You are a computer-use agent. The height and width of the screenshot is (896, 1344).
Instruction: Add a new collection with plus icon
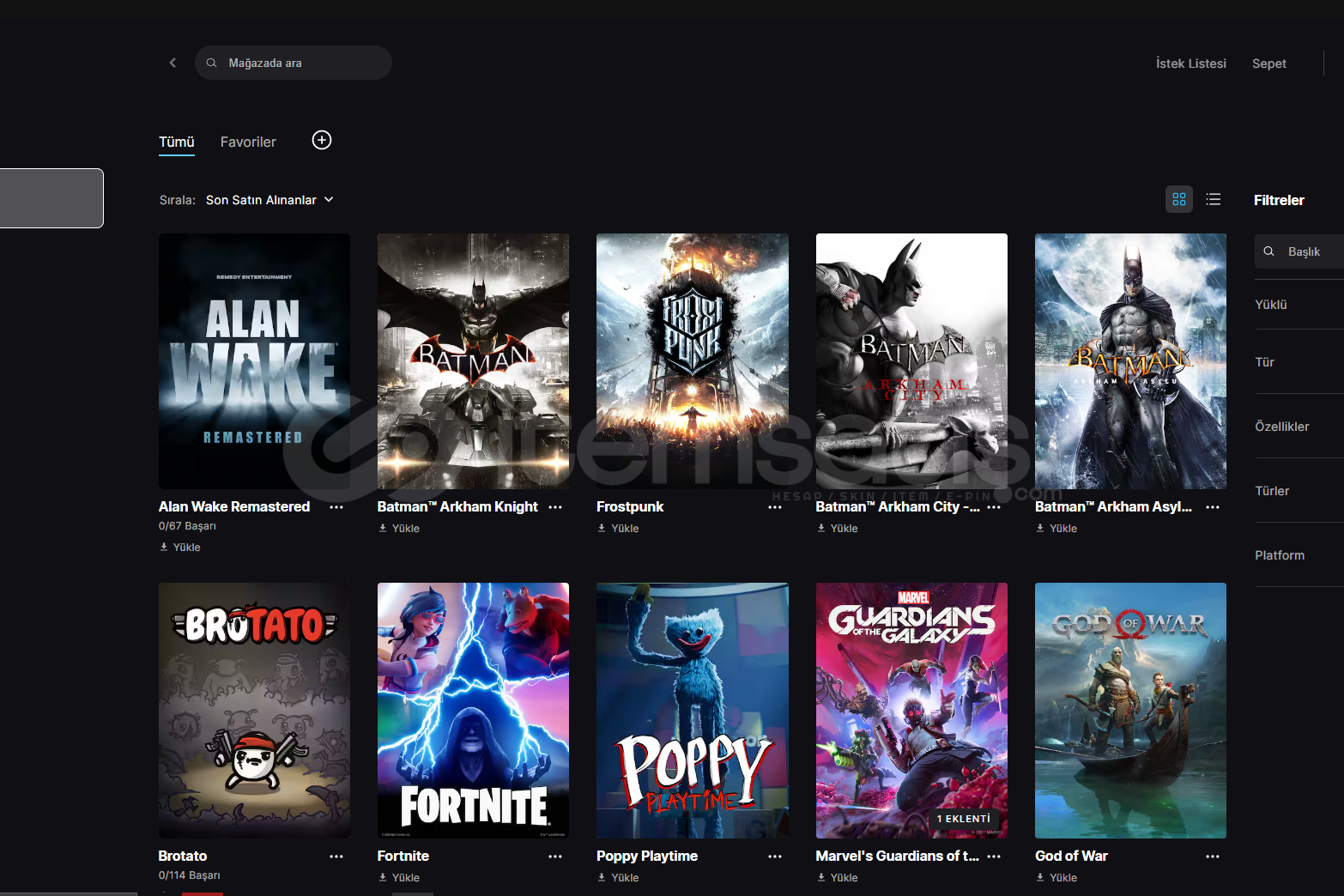pyautogui.click(x=322, y=140)
